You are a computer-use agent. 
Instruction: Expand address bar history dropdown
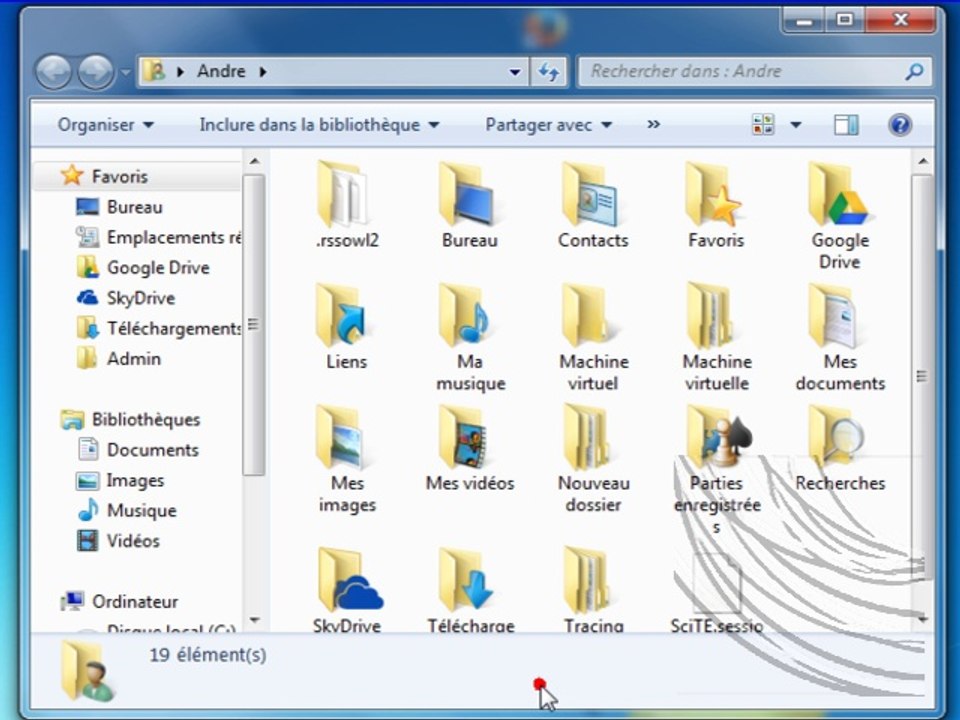[515, 72]
